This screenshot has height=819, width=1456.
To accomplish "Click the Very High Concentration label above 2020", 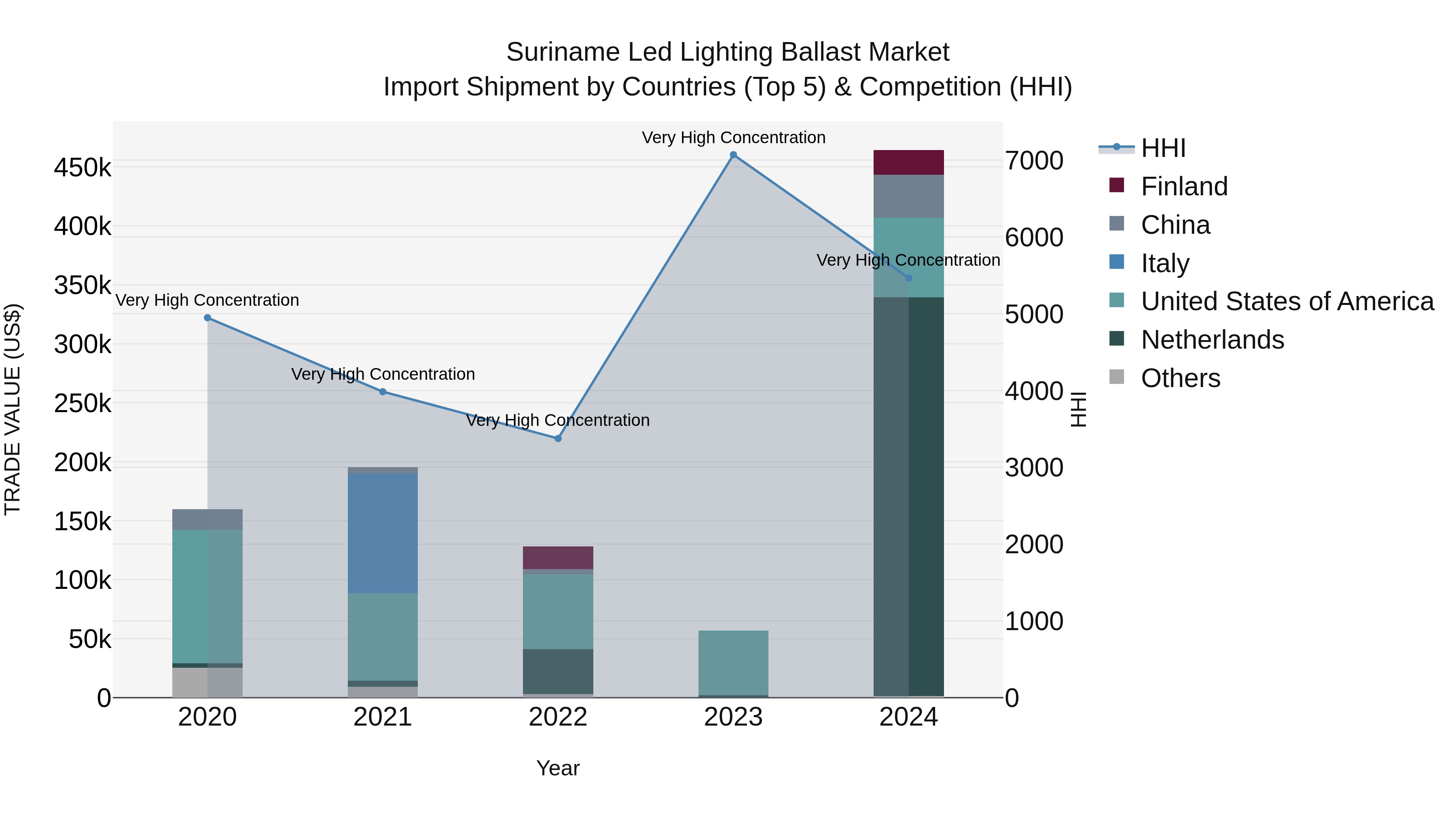I will click(207, 300).
